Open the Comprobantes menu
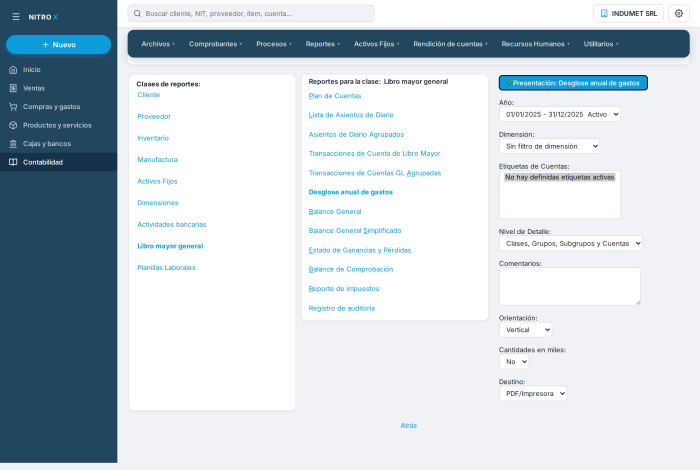This screenshot has height=470, width=700. [215, 44]
